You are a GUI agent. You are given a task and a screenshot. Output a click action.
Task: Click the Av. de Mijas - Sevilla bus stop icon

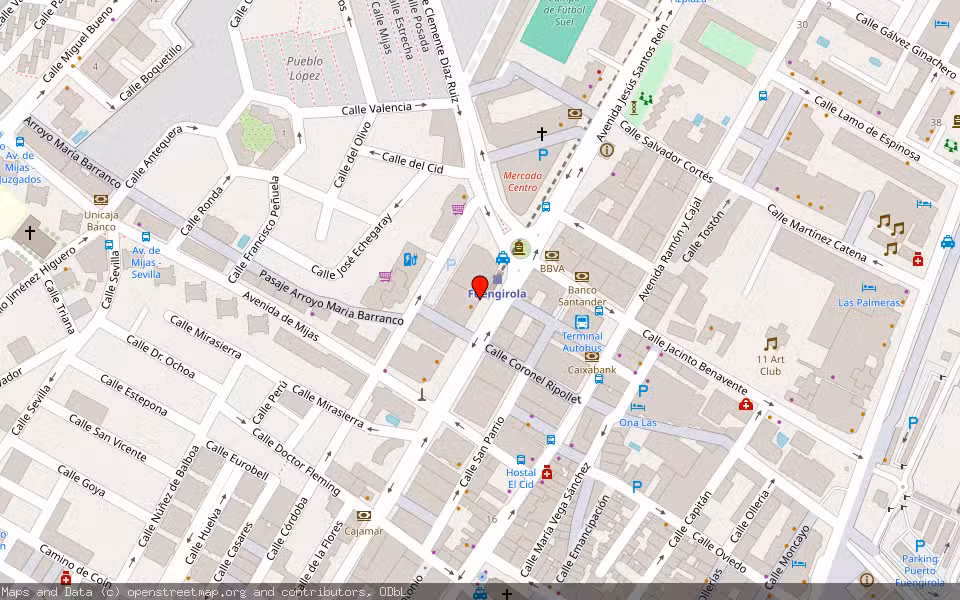pyautogui.click(x=146, y=237)
